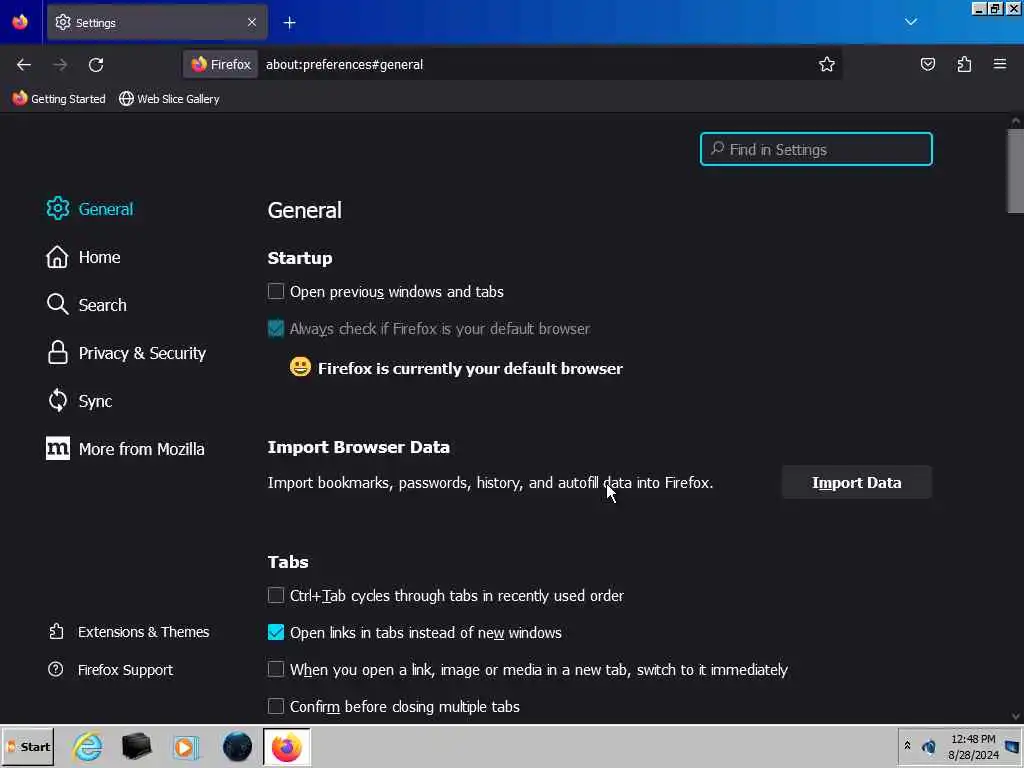
Task: Click the show desktop tray icon
Action: point(1012,747)
